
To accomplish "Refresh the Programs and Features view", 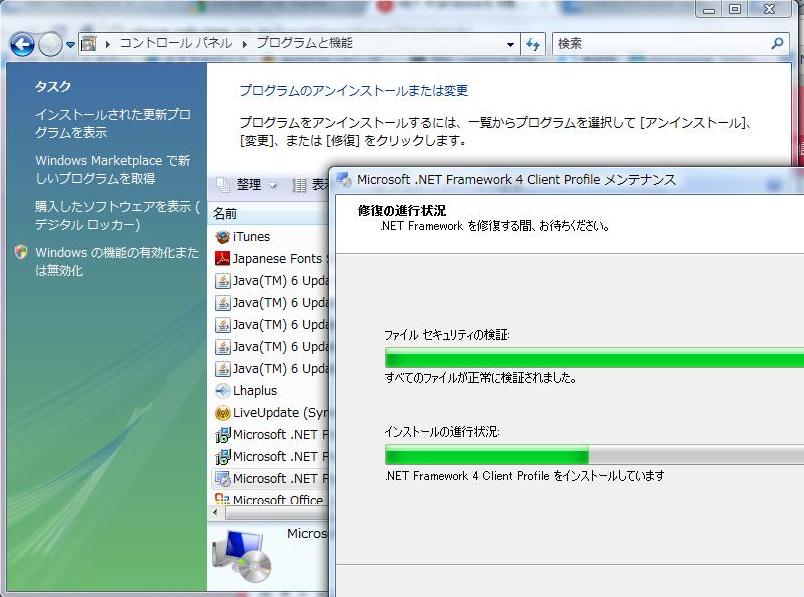I will tap(533, 45).
